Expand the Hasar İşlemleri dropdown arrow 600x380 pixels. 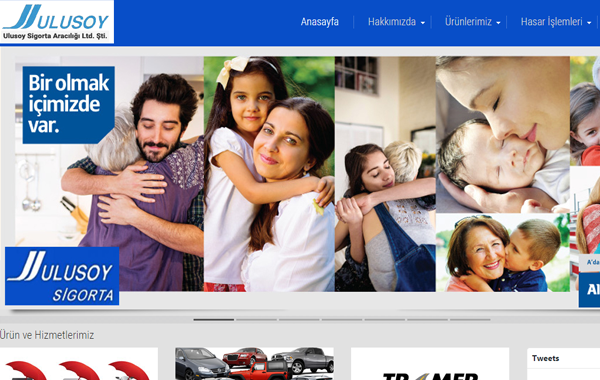coord(589,23)
